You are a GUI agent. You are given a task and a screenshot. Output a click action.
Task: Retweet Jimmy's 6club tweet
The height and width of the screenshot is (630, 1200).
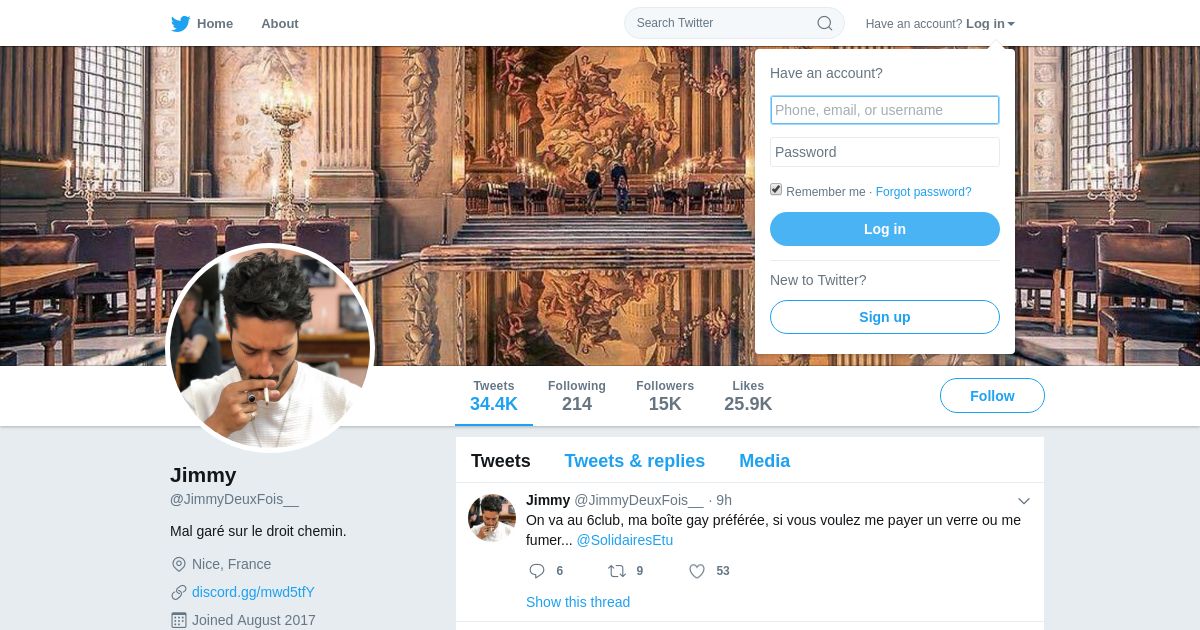click(617, 571)
